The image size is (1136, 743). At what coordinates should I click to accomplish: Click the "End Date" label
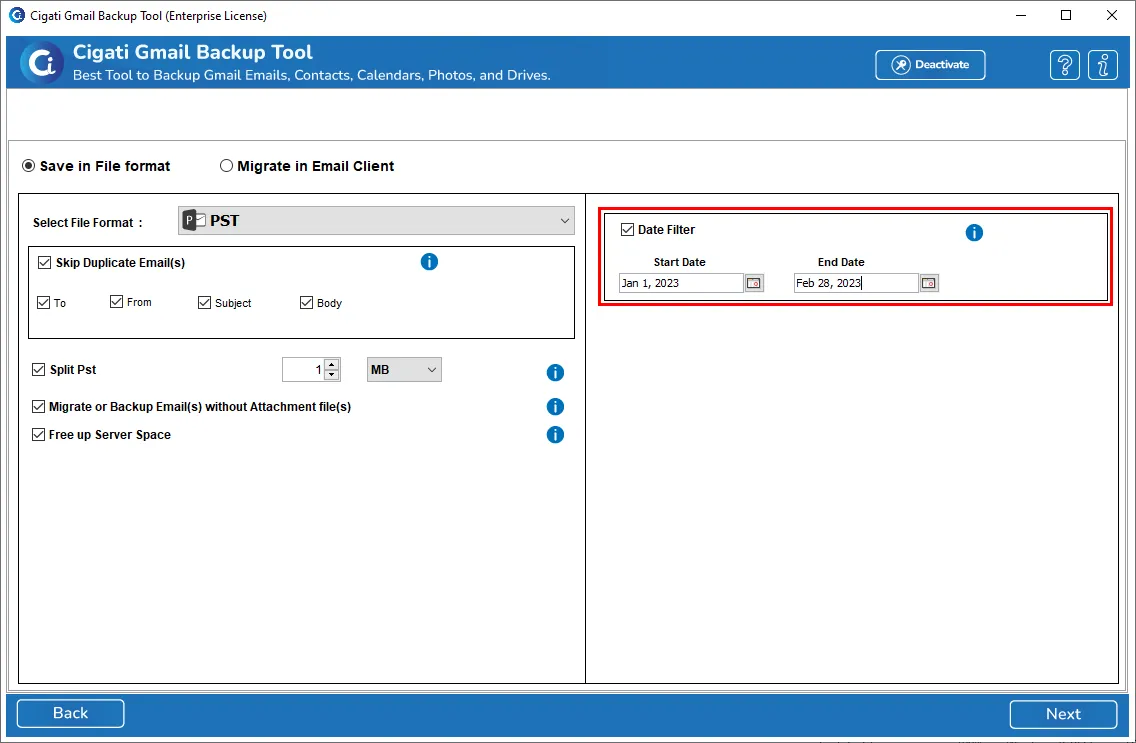(x=841, y=262)
